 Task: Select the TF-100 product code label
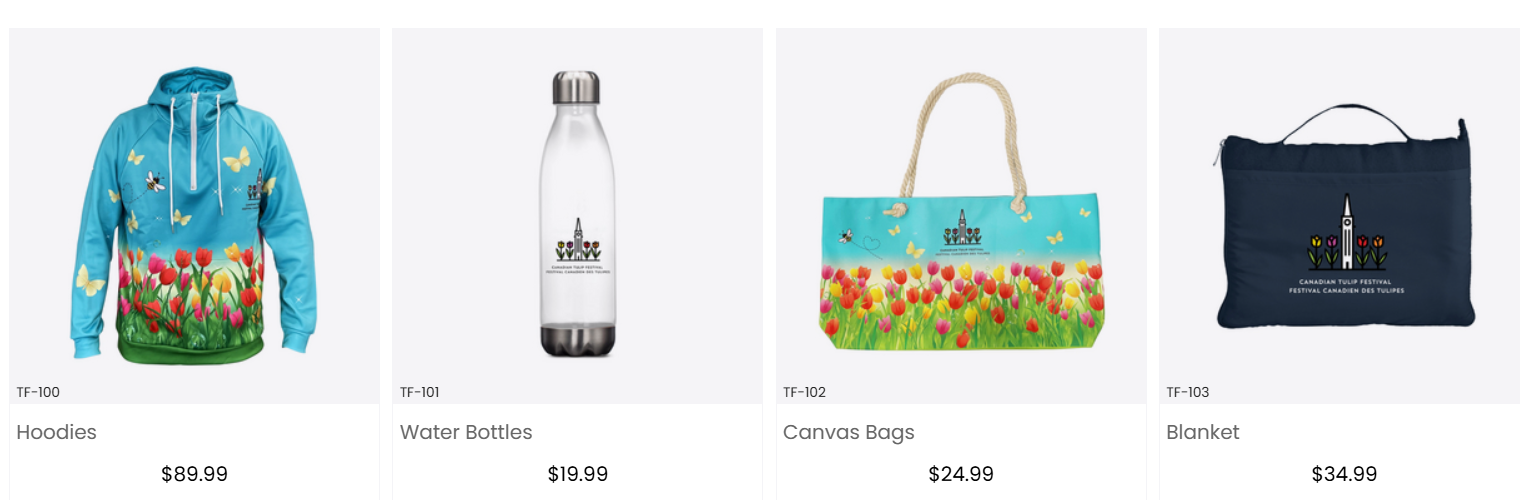point(38,392)
